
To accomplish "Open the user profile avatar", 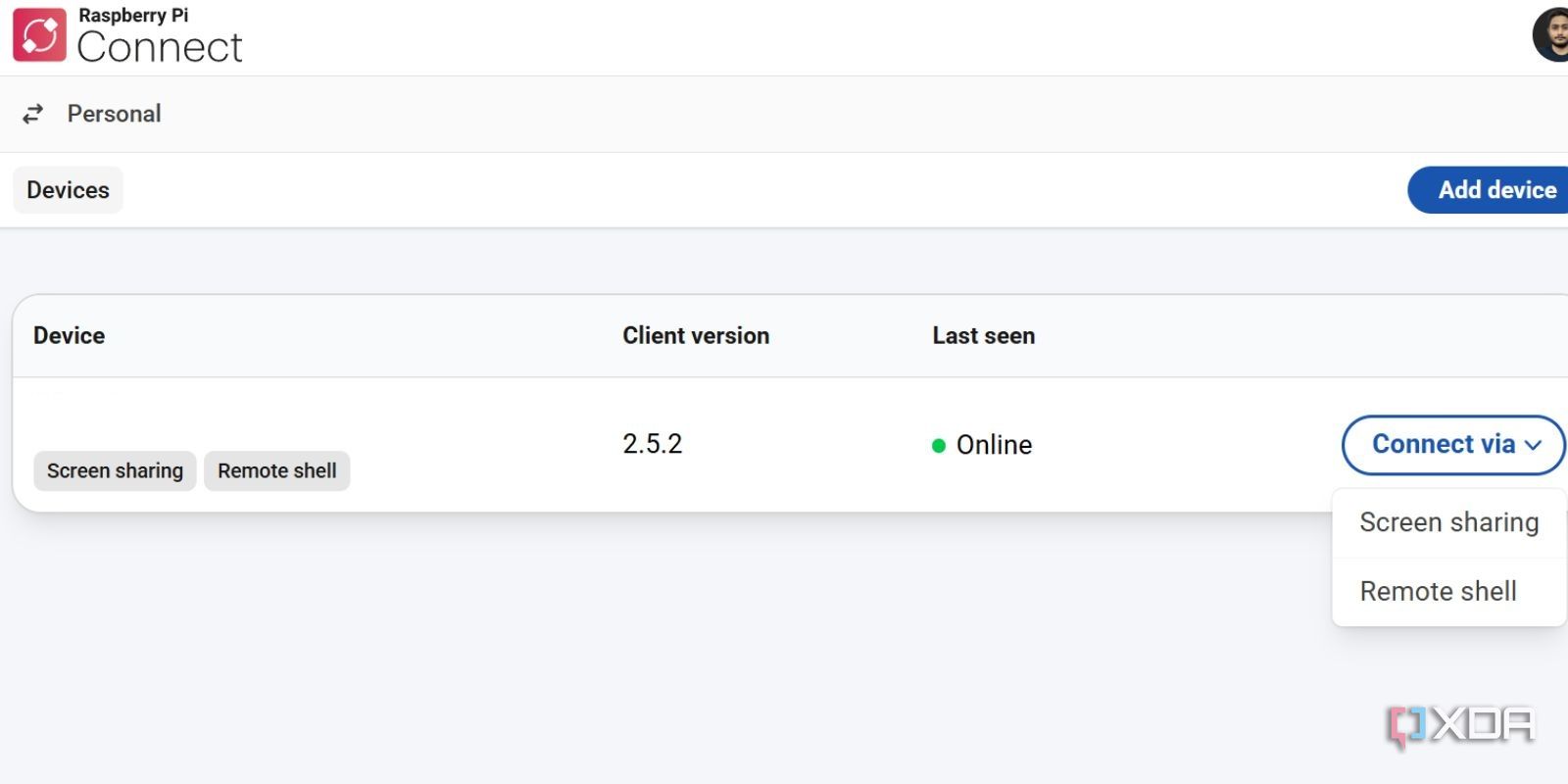I will coord(1552,34).
